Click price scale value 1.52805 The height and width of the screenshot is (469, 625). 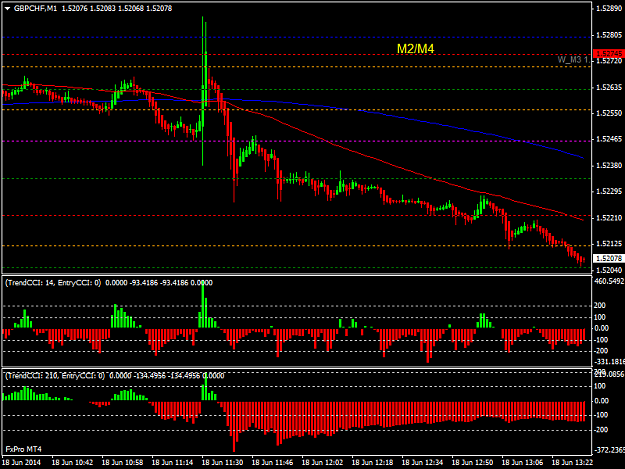tap(609, 35)
